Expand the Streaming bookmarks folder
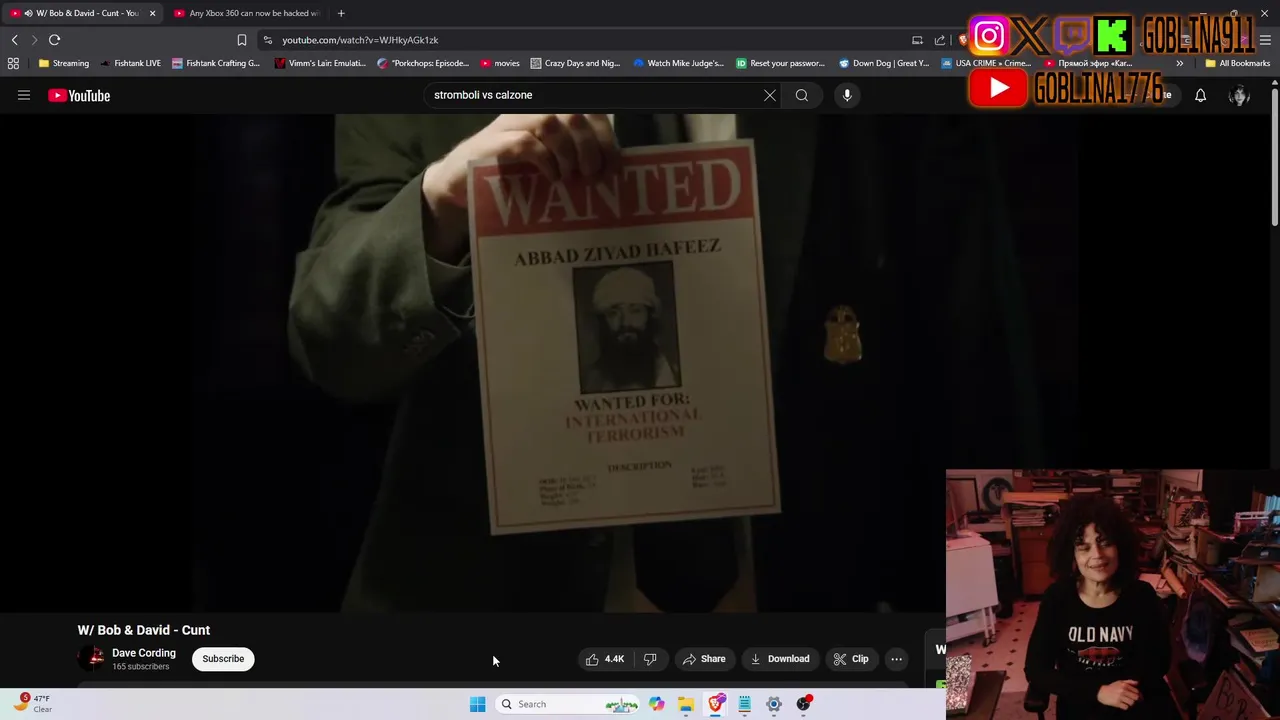 [64, 63]
